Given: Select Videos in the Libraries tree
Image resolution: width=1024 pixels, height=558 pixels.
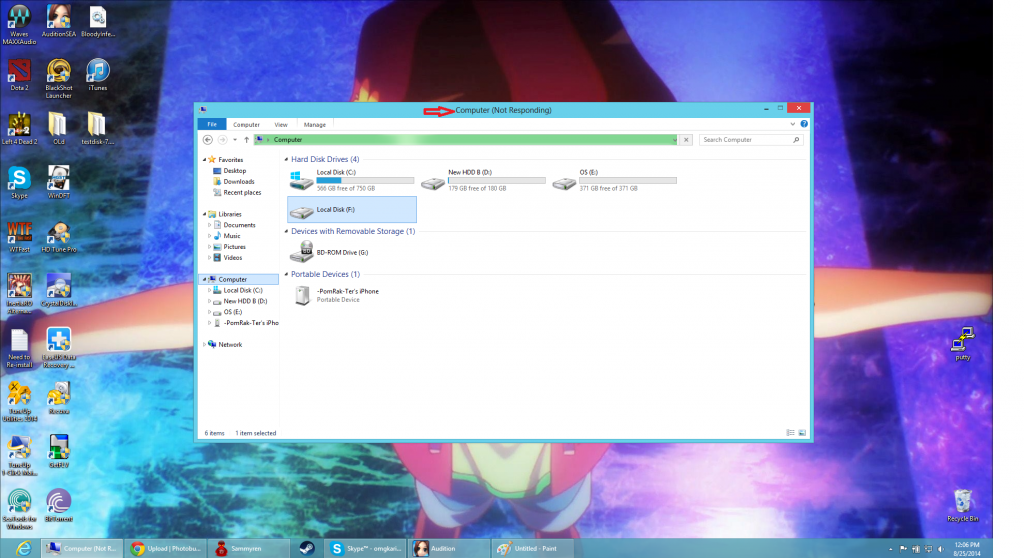Looking at the screenshot, I should (x=232, y=257).
